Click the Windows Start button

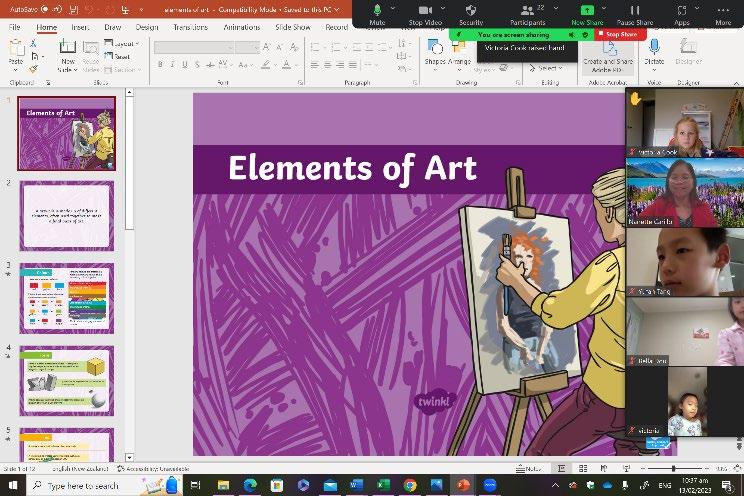13,485
